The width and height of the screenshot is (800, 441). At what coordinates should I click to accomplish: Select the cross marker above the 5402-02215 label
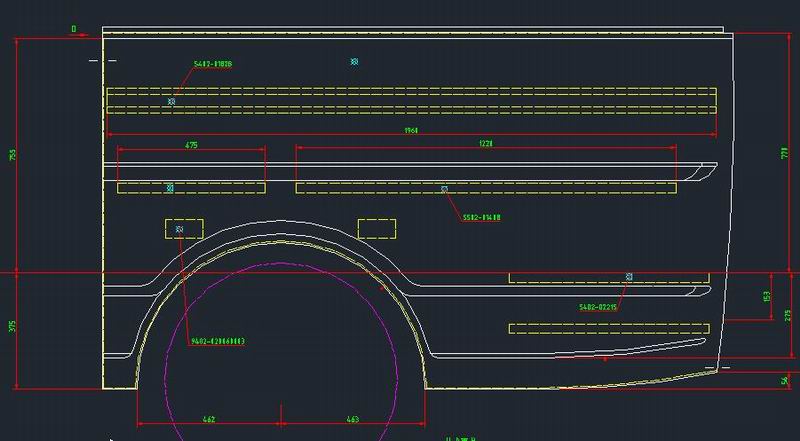tap(629, 276)
